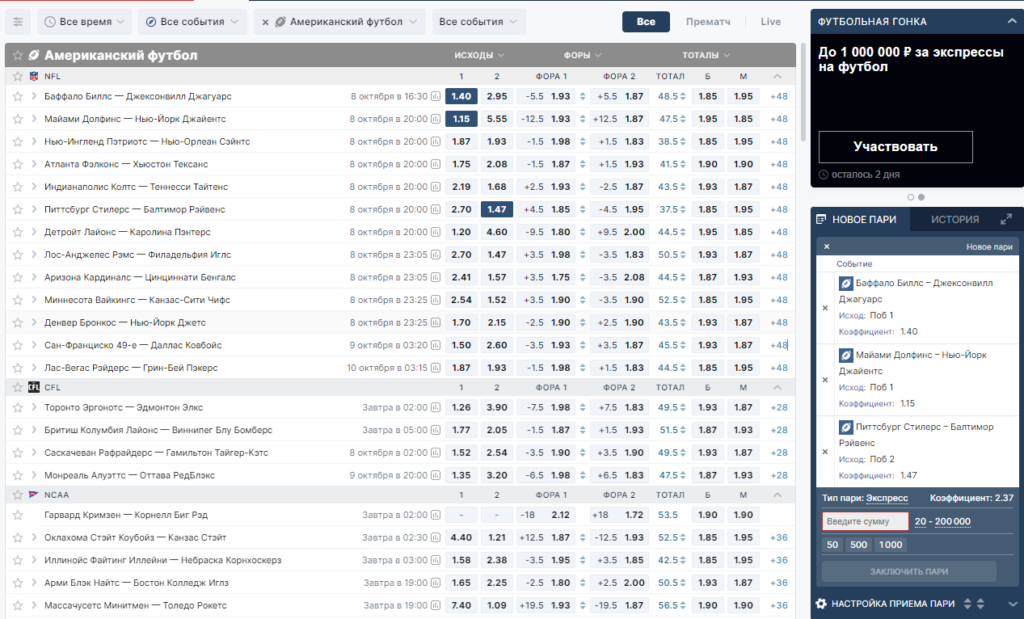Expand the Майами Долфинс — Нью-Йорк Джайентс row
Viewport: 1024px width, 619px height.
pos(34,119)
